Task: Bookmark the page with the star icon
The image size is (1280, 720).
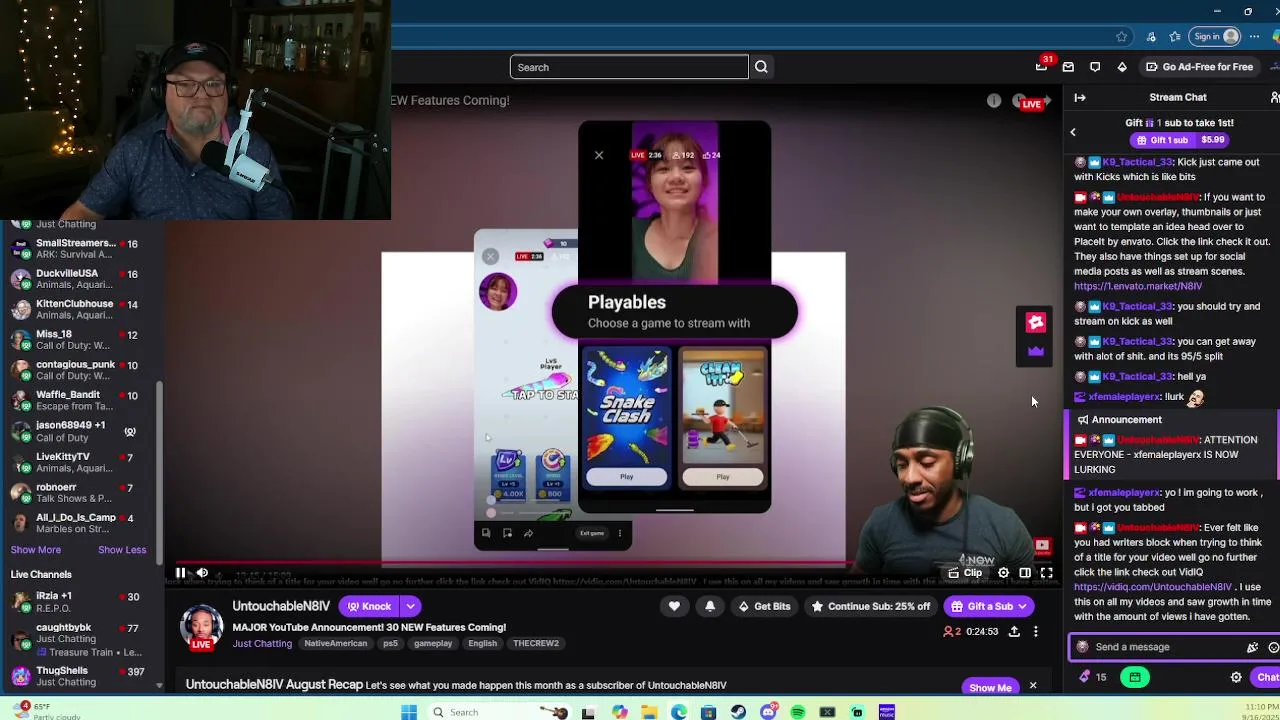Action: click(1122, 37)
